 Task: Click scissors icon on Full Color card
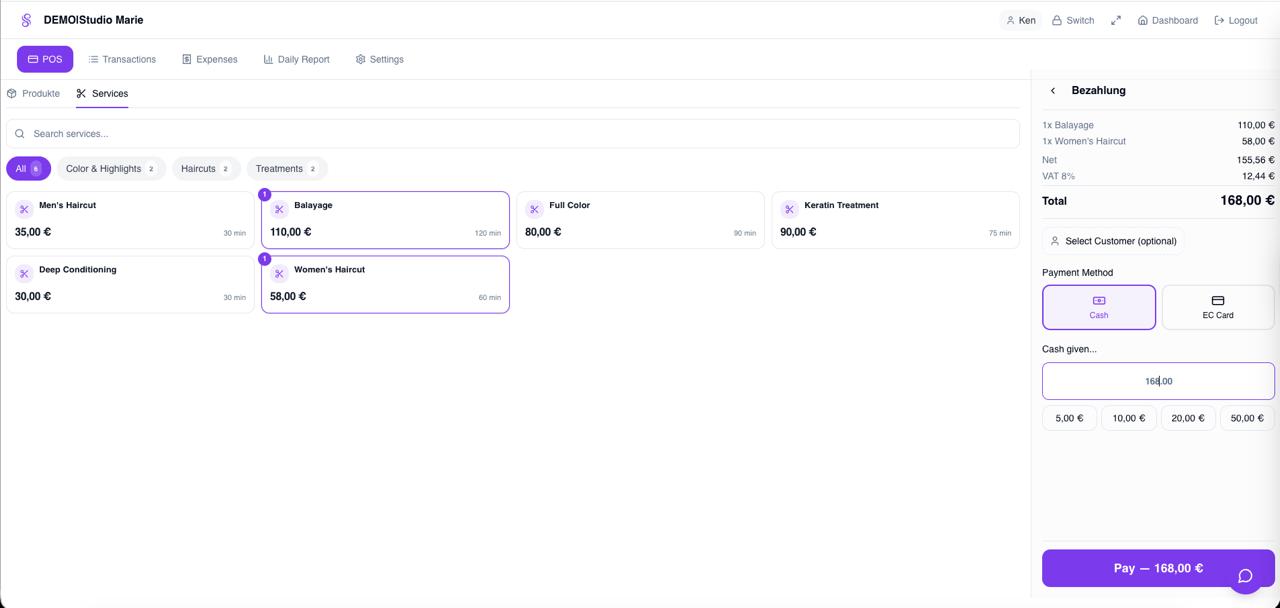(534, 210)
